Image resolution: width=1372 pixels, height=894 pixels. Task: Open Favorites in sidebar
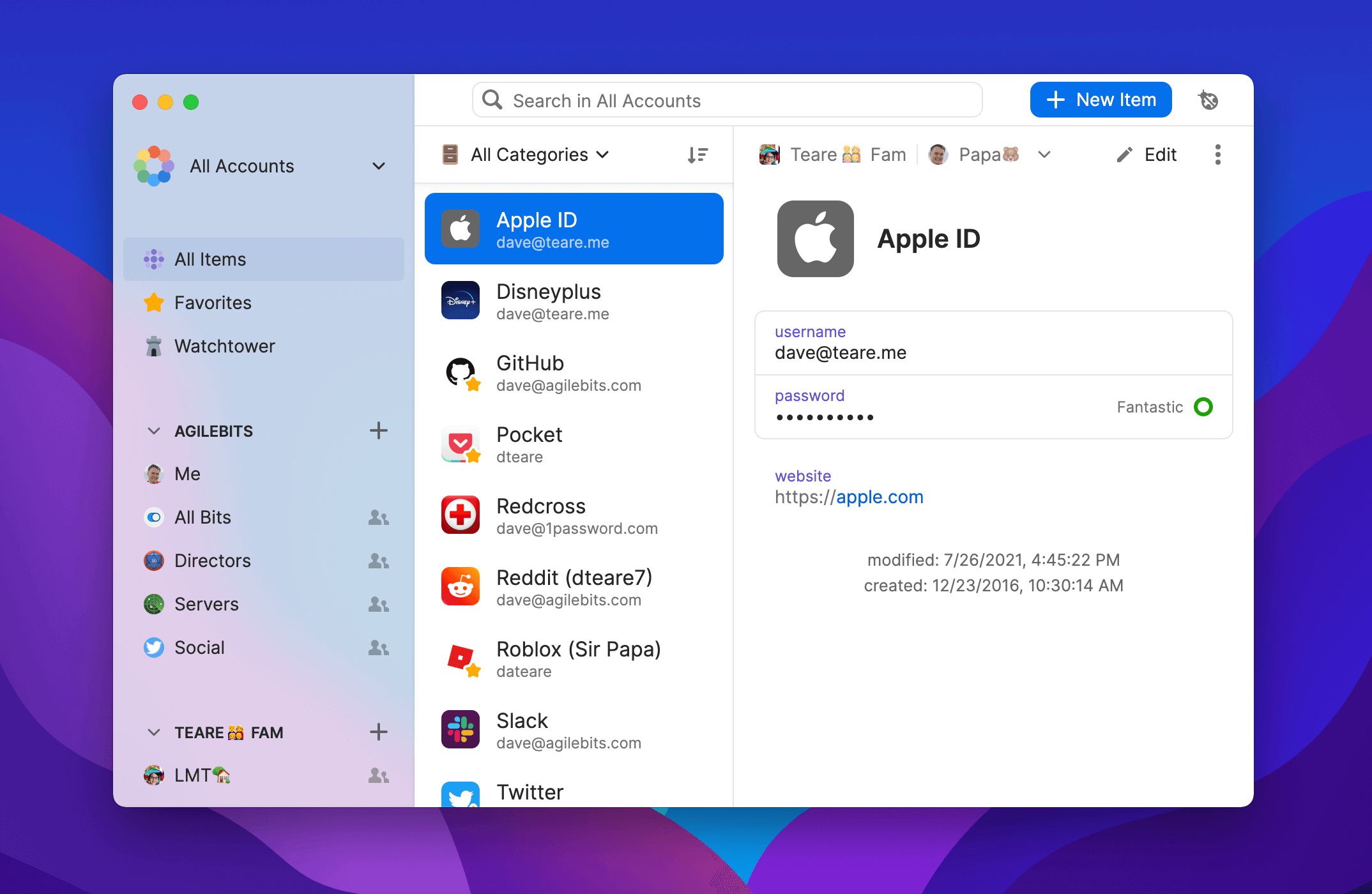click(213, 302)
